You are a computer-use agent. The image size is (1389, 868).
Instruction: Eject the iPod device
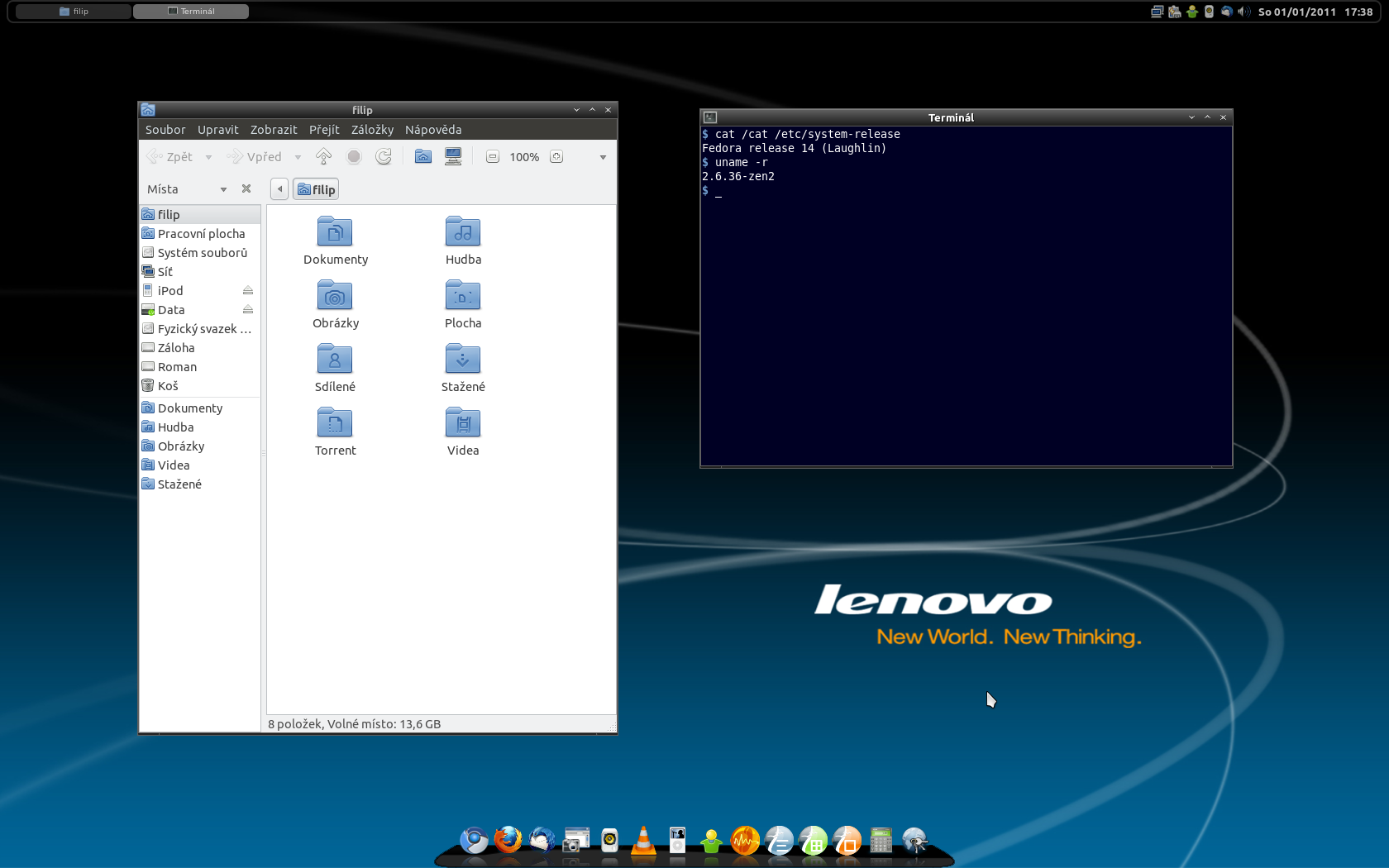click(248, 290)
